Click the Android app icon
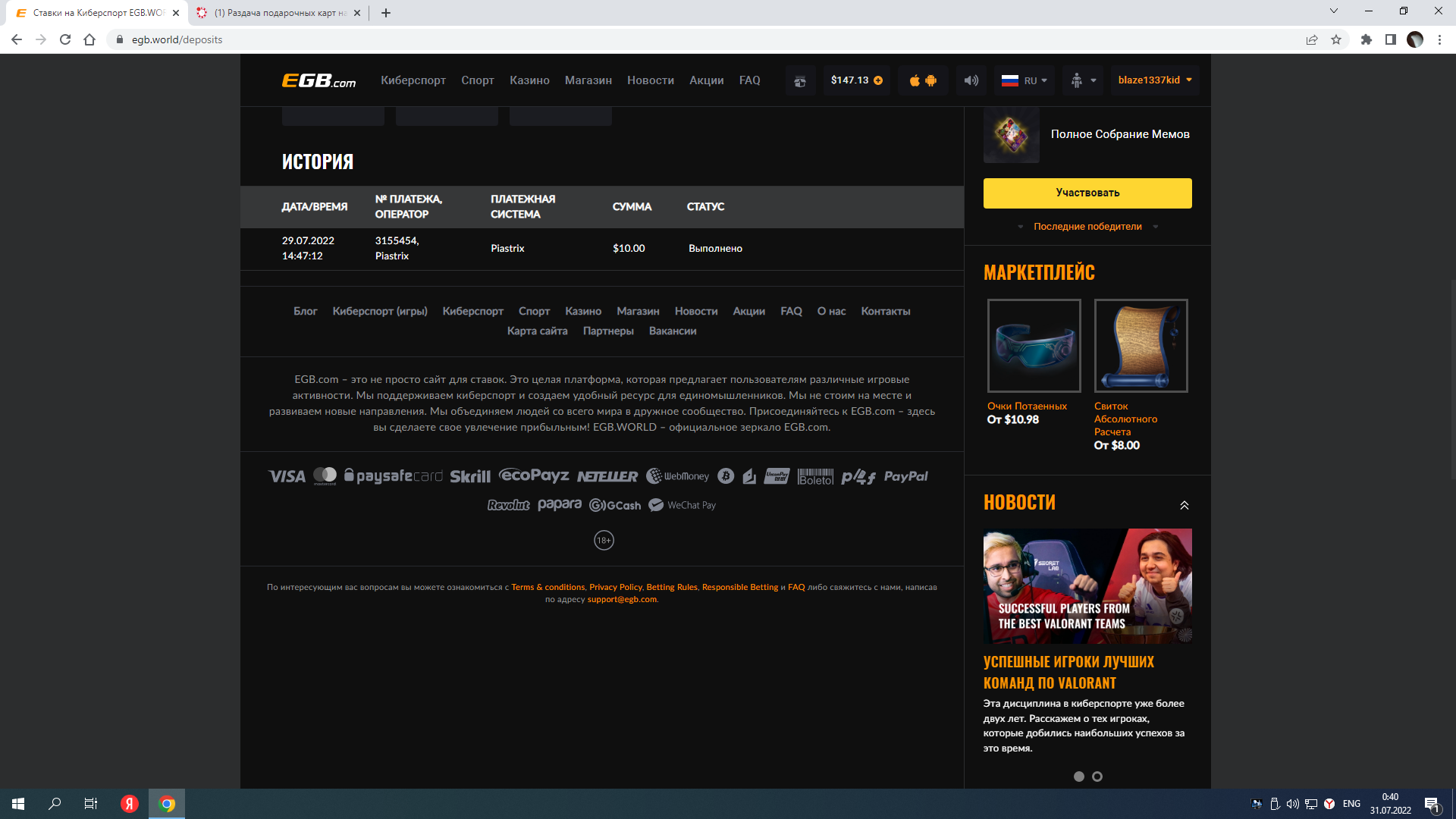The image size is (1456, 819). [931, 80]
